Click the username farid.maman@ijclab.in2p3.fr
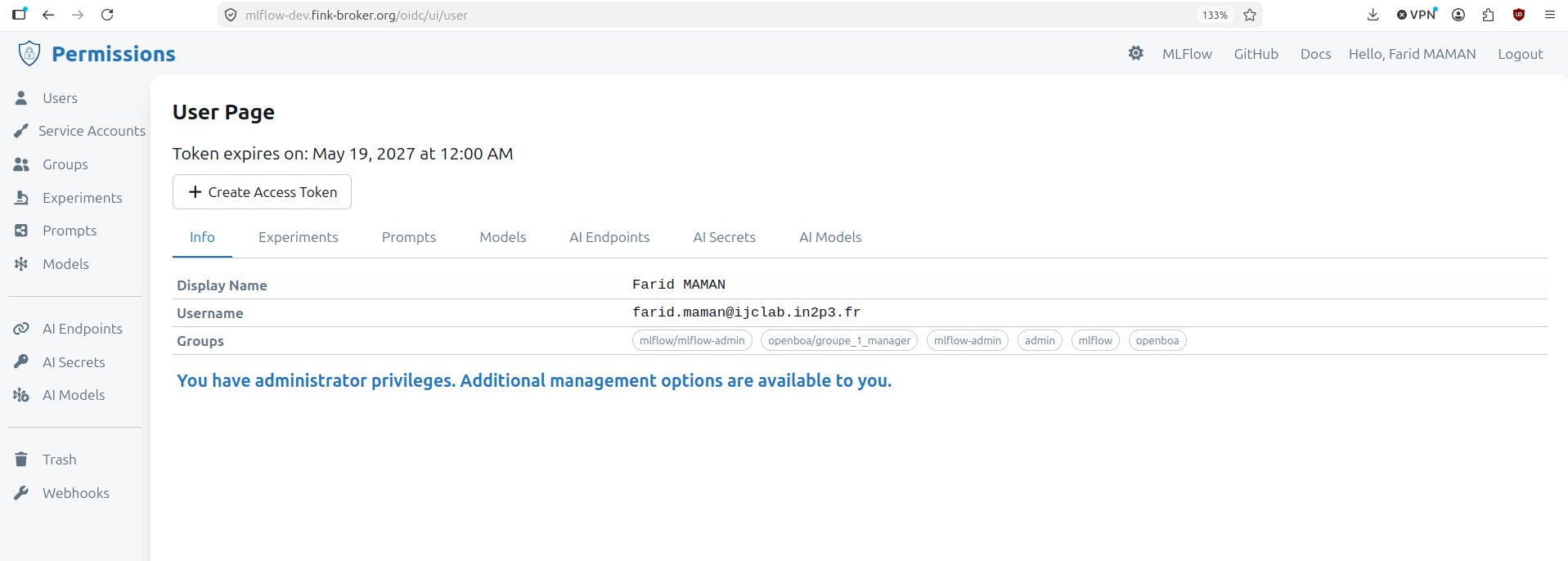This screenshot has height=561, width=1568. pyautogui.click(x=746, y=312)
